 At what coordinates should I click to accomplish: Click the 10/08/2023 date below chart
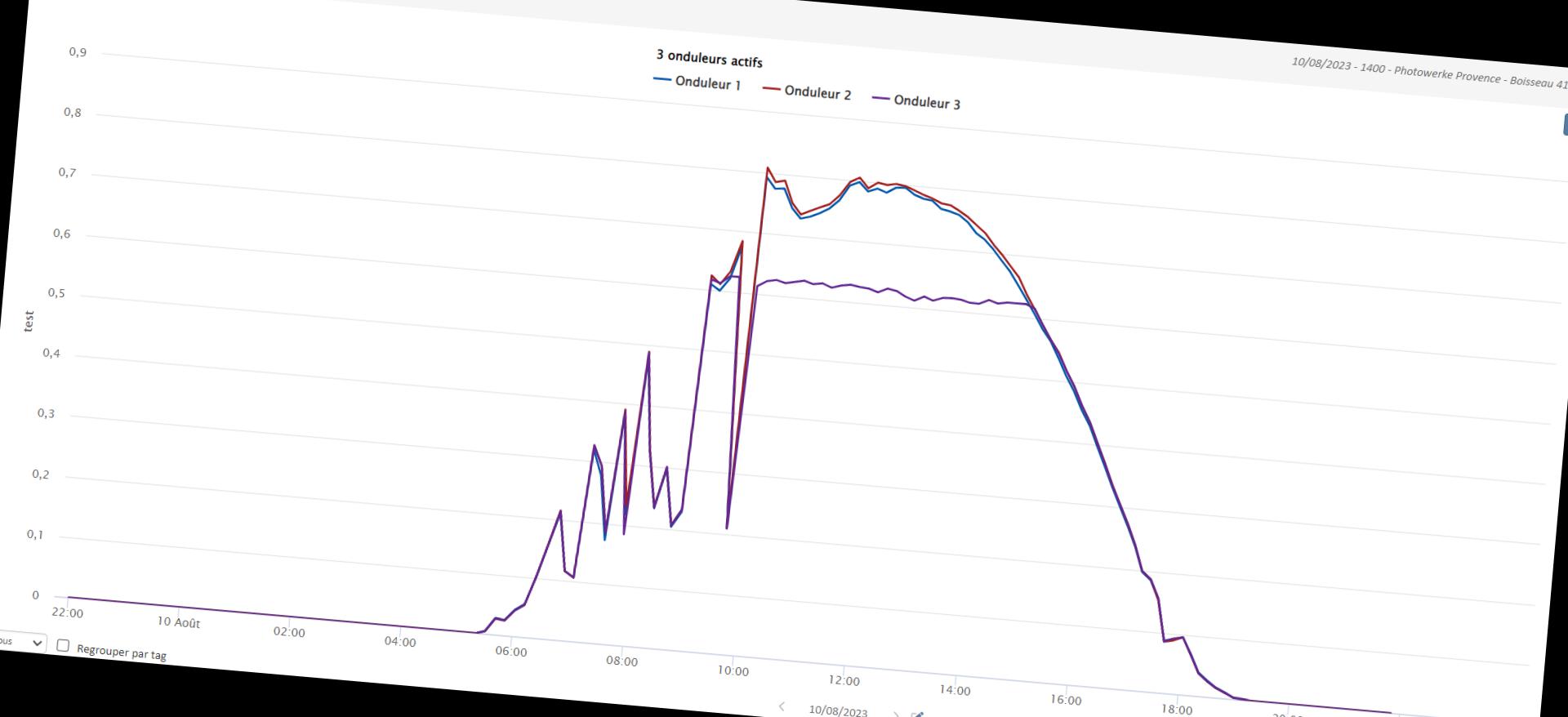(x=838, y=710)
